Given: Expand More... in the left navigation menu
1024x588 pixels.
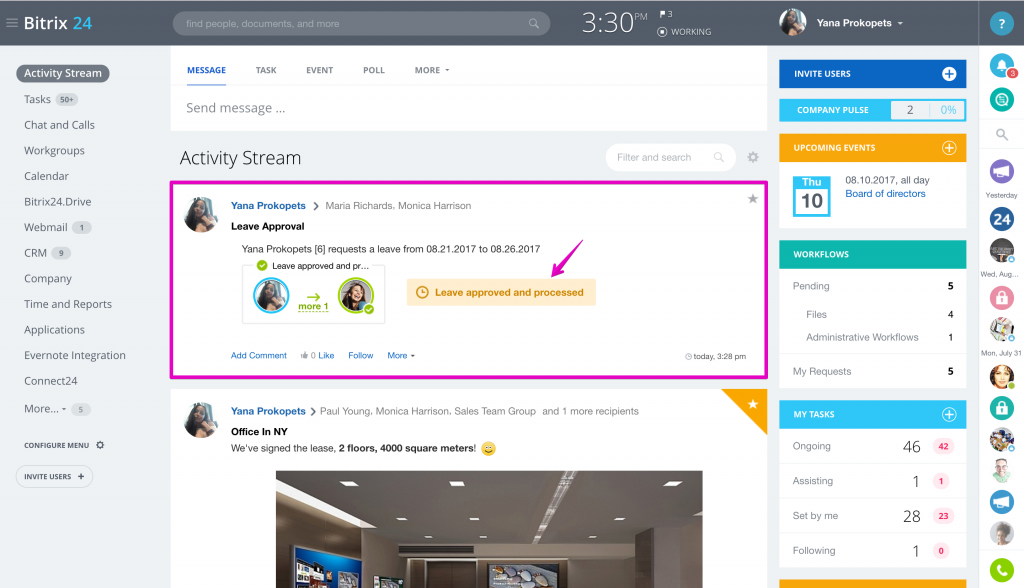Looking at the screenshot, I should click(x=45, y=409).
